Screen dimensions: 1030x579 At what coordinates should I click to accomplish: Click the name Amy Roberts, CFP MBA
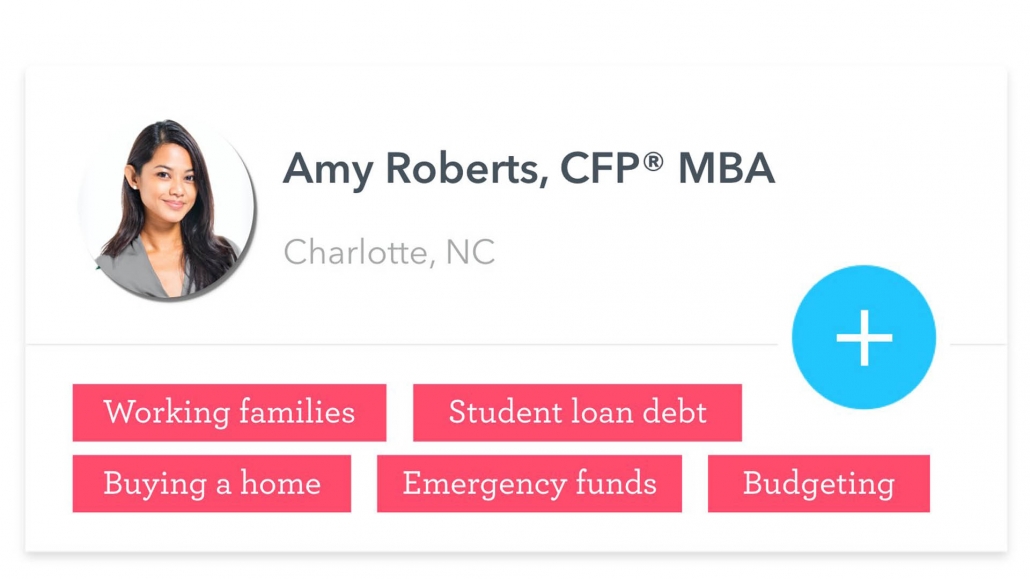click(x=529, y=170)
